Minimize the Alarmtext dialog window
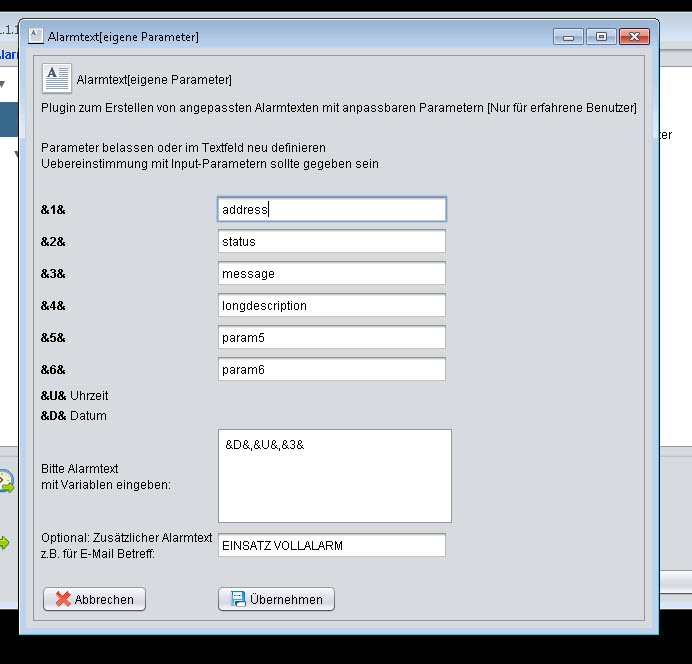The width and height of the screenshot is (692, 664). (x=570, y=37)
